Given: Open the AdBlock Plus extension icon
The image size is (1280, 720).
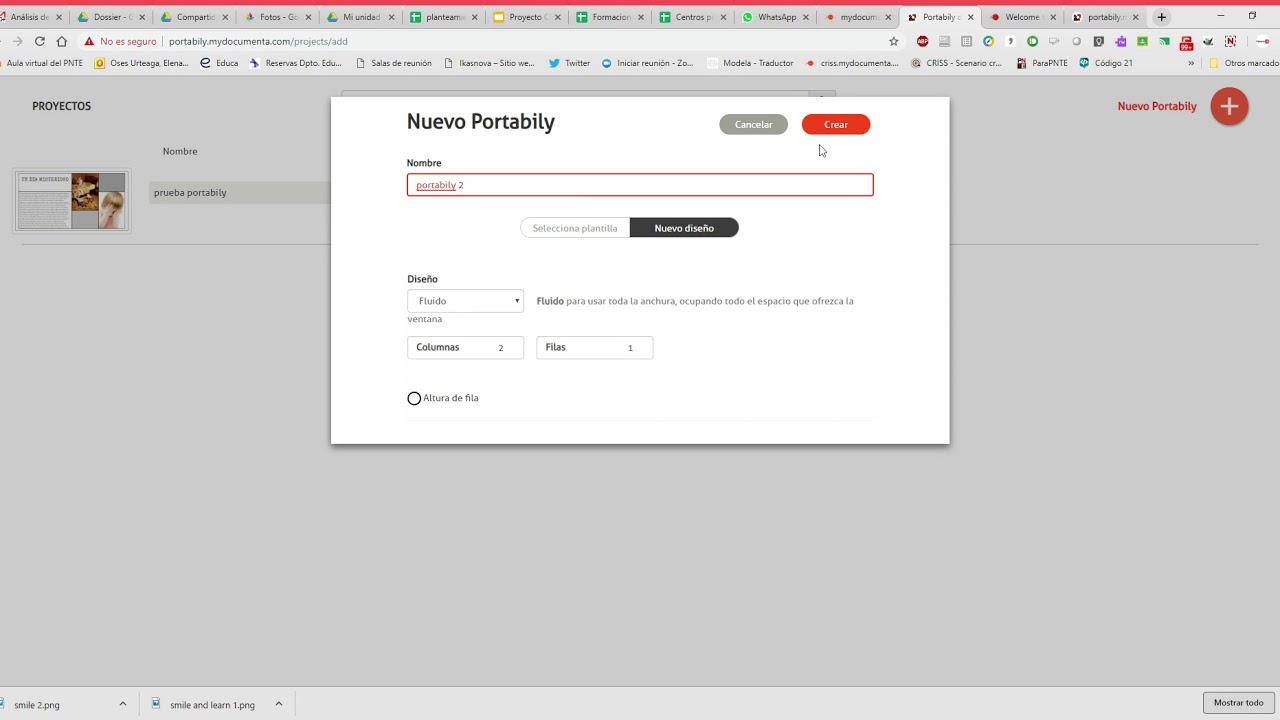Looking at the screenshot, I should [x=922, y=41].
